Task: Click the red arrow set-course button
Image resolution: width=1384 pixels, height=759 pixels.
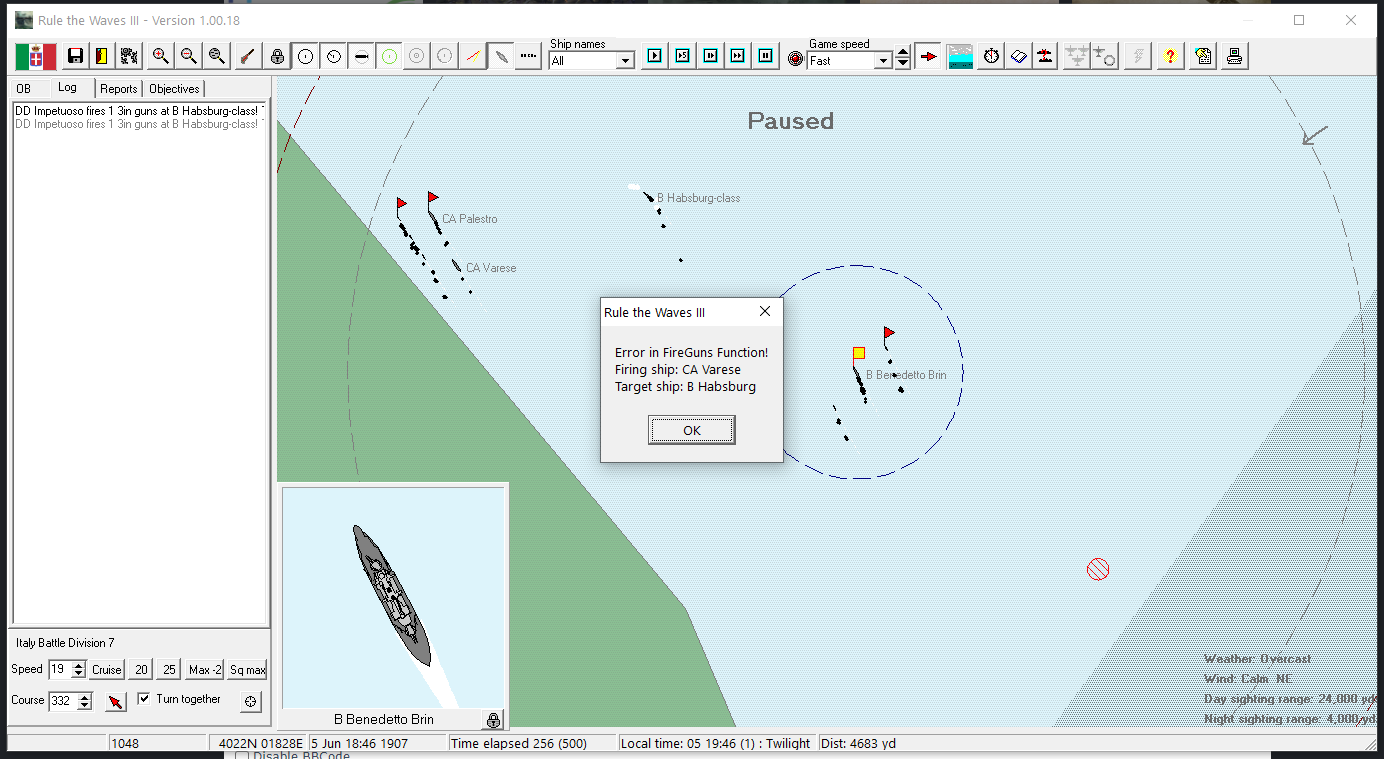Action: coord(116,701)
